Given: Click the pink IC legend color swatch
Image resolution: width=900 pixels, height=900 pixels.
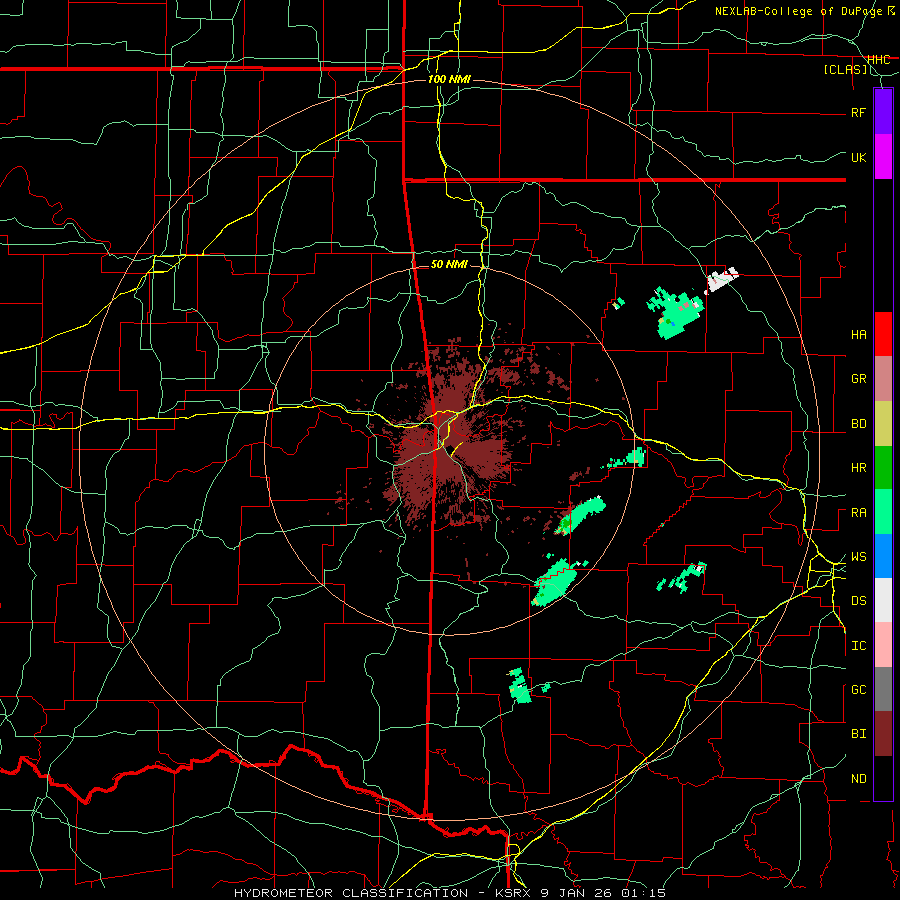Looking at the screenshot, I should (x=883, y=645).
